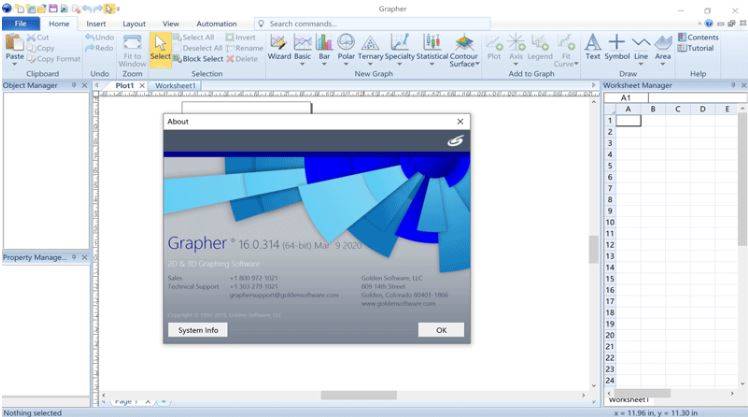Screen dimensions: 748x417
Task: Expand the Polar graph dropdown arrow
Action: point(346,63)
